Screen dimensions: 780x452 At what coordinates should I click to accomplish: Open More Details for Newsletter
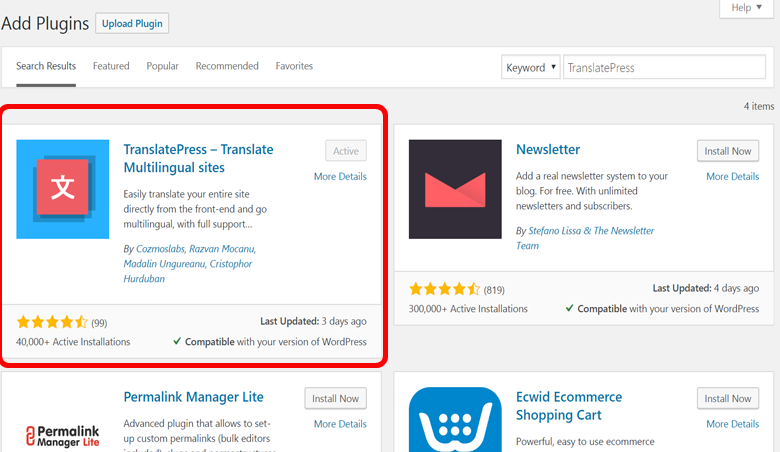(733, 177)
